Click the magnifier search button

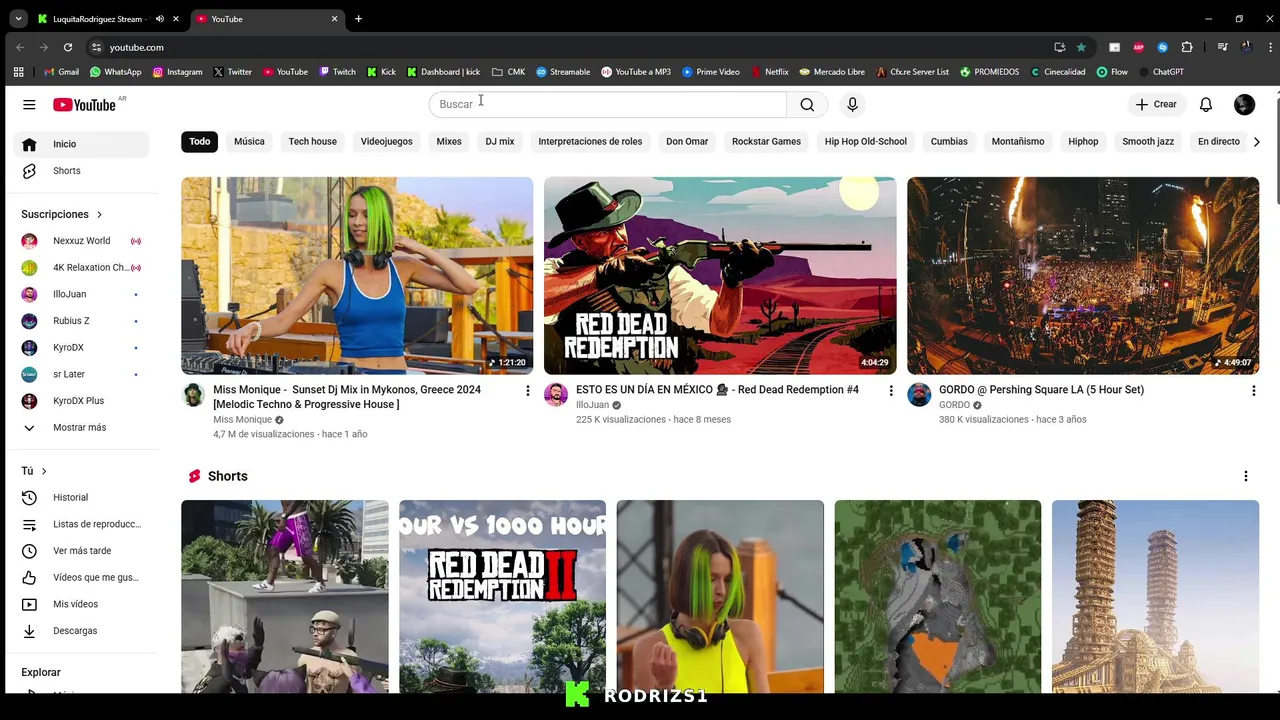tap(807, 104)
